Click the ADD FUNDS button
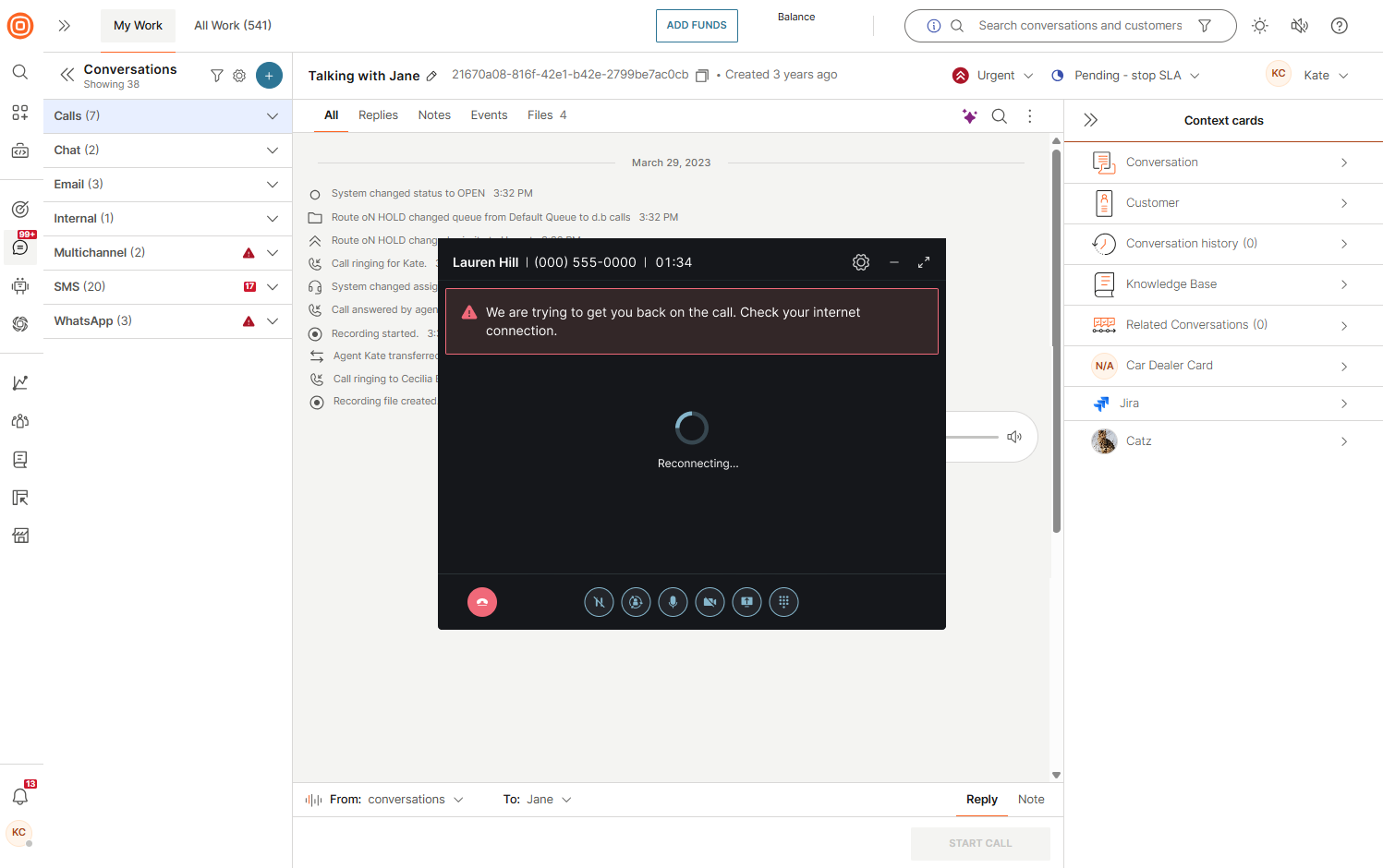Viewport: 1383px width, 868px height. point(697,26)
